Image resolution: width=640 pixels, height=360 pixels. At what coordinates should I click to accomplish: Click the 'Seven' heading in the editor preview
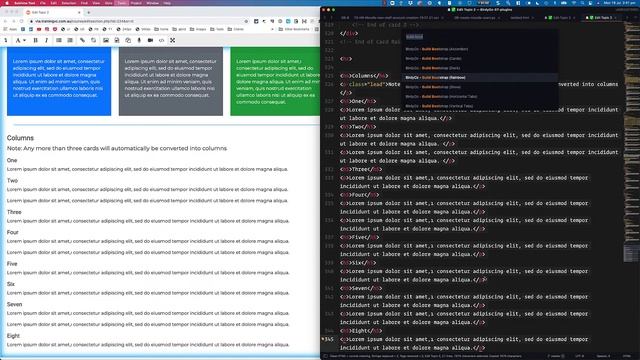click(14, 304)
